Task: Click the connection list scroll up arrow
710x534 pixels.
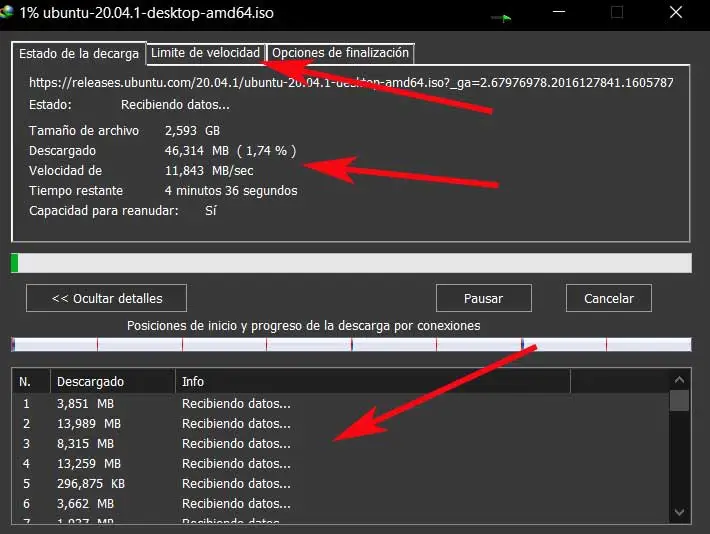Action: click(679, 380)
